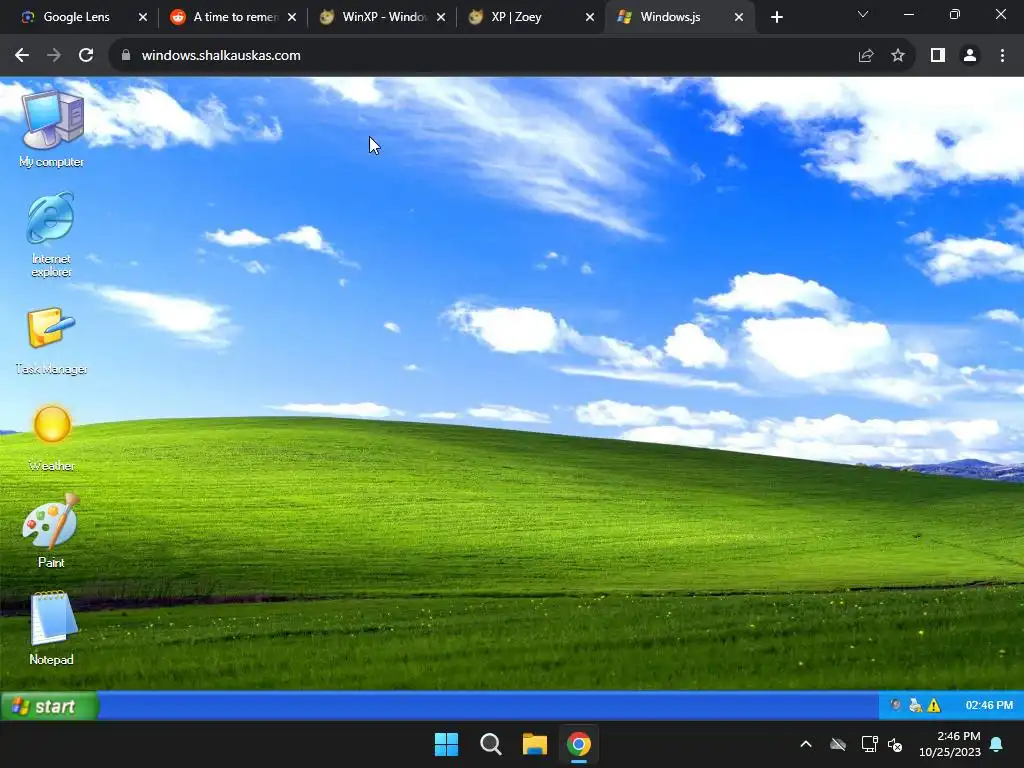Close the Google Lens tab

pos(143,17)
